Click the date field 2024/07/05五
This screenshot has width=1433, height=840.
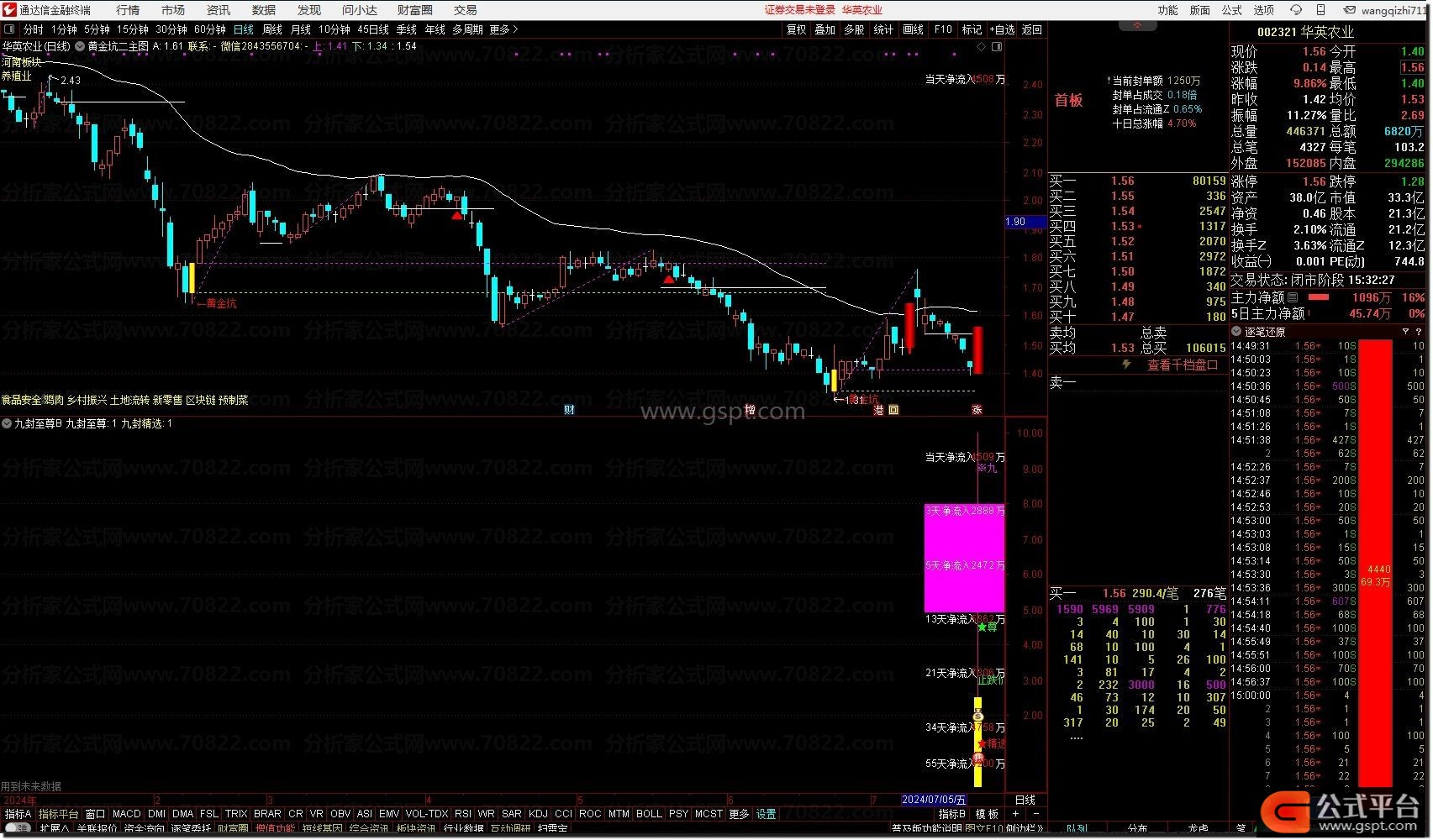pyautogui.click(x=934, y=800)
